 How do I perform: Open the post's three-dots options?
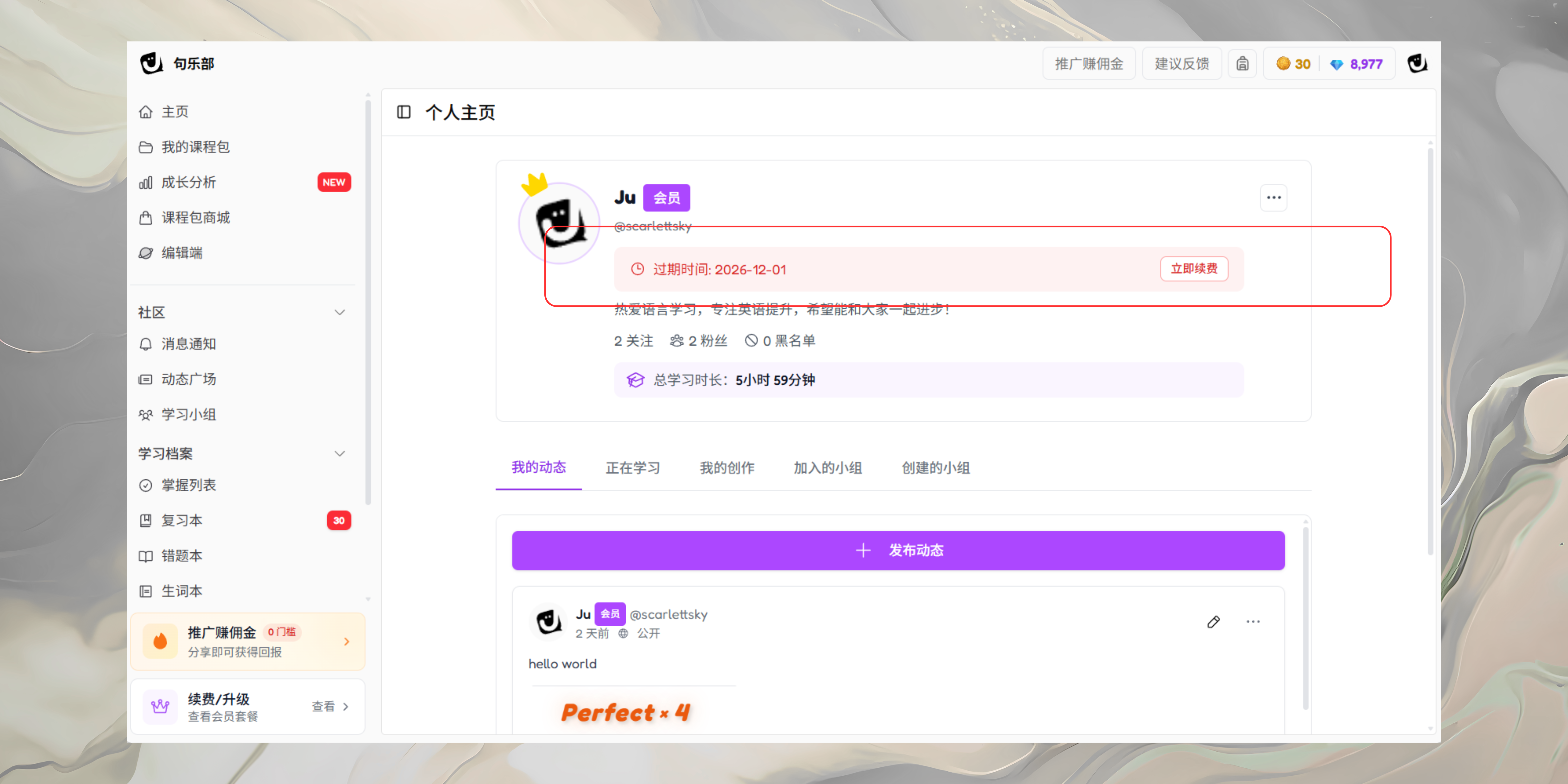[1253, 621]
